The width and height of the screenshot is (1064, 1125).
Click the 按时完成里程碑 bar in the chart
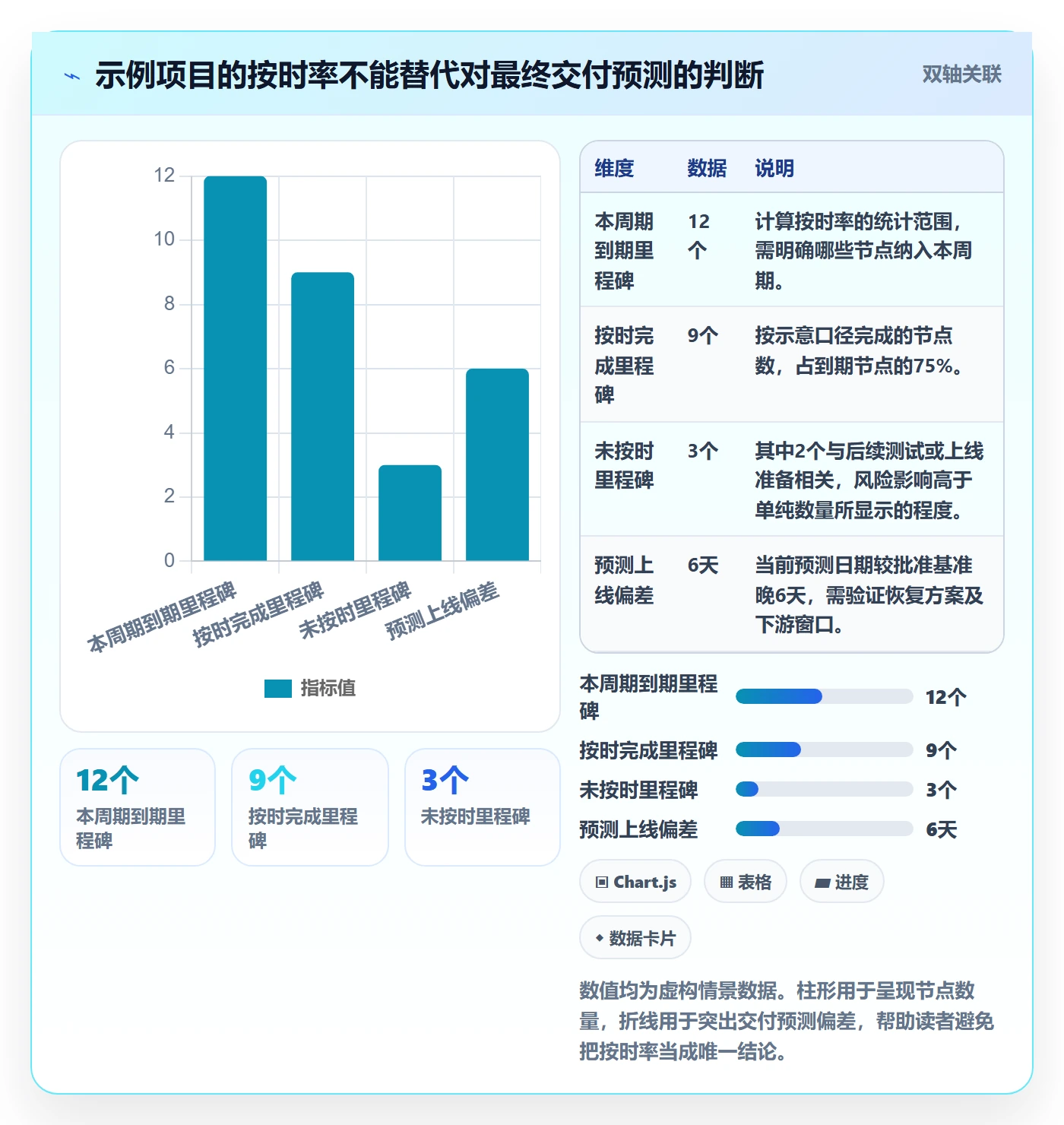pyautogui.click(x=322, y=417)
